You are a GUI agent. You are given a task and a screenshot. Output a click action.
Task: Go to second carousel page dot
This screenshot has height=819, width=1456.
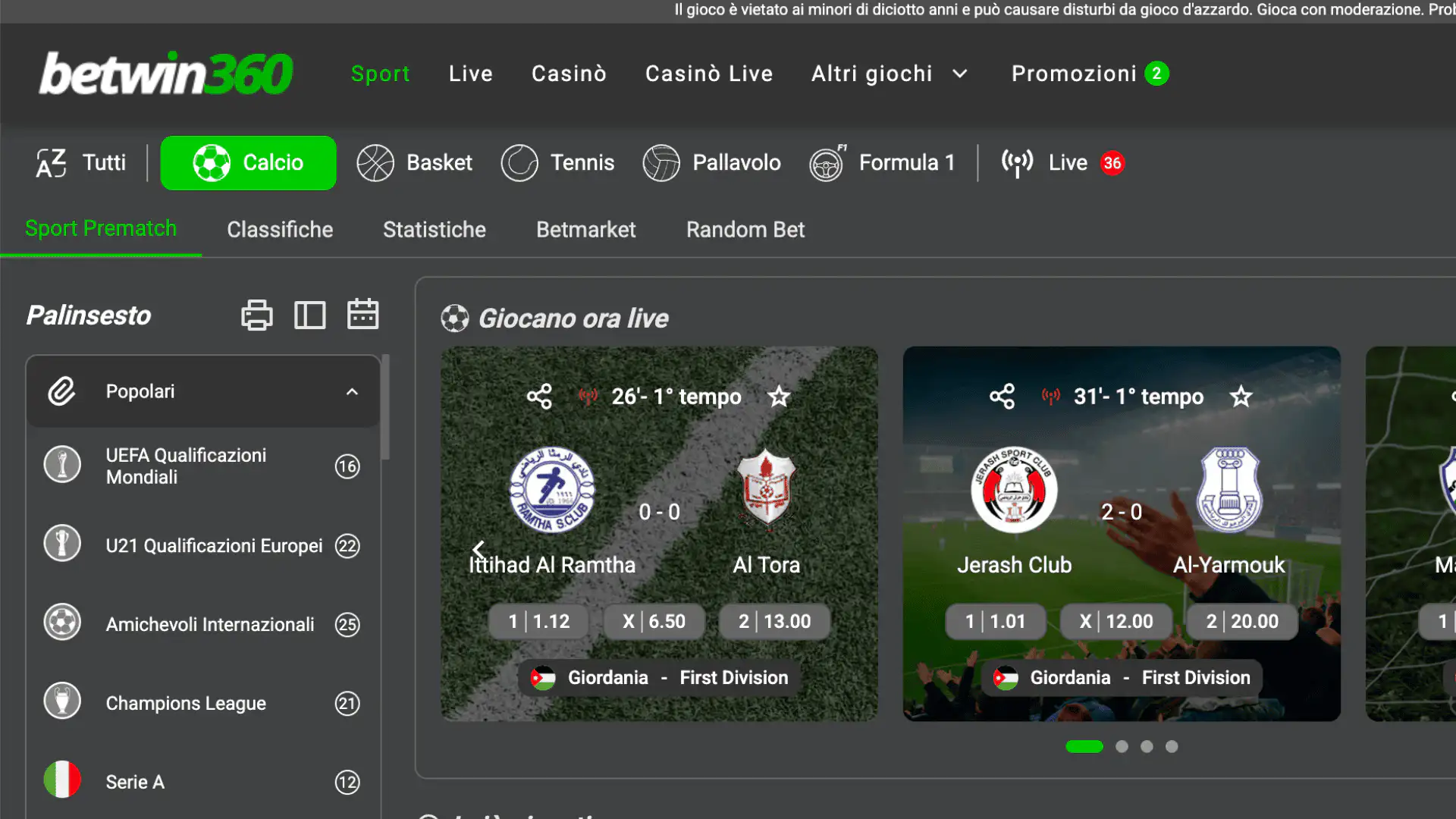1122,746
